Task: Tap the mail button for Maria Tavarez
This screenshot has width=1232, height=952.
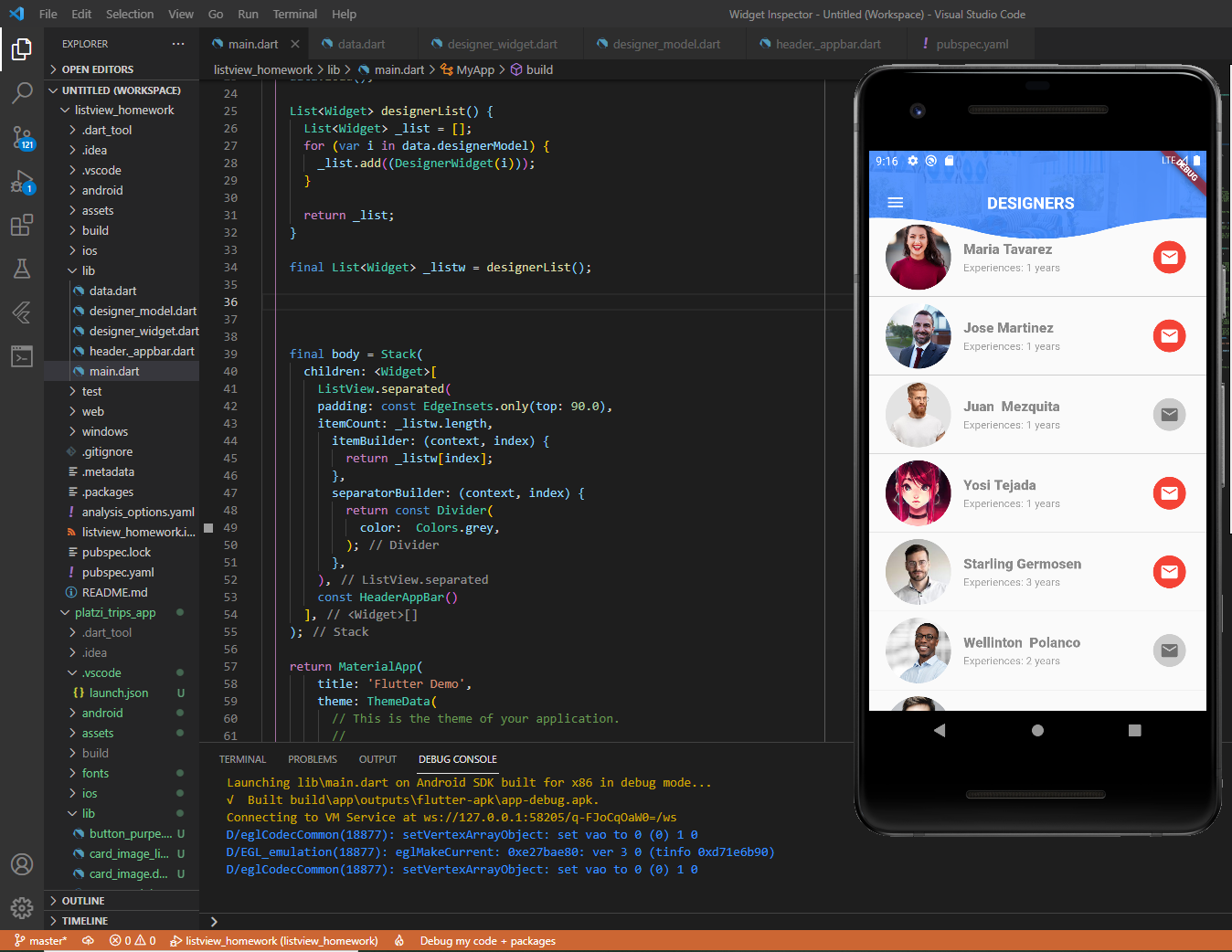Action: tap(1169, 258)
